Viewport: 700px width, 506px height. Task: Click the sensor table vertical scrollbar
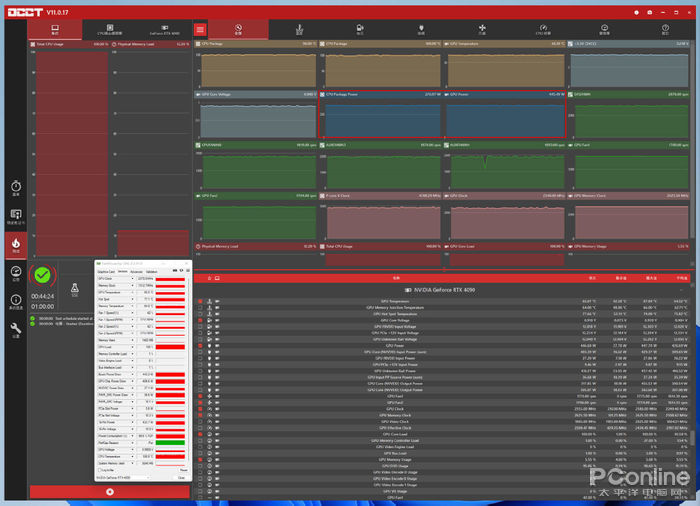692,438
